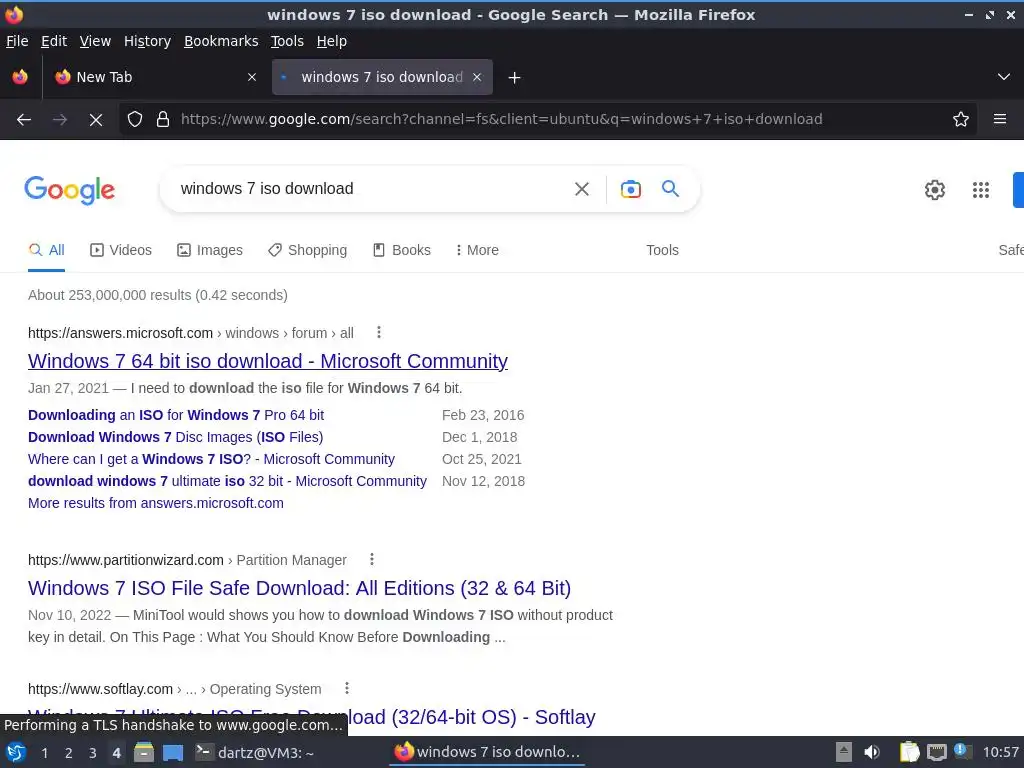Viewport: 1024px width, 768px height.
Task: Open the taskbar start menu icon
Action: [x=16, y=752]
